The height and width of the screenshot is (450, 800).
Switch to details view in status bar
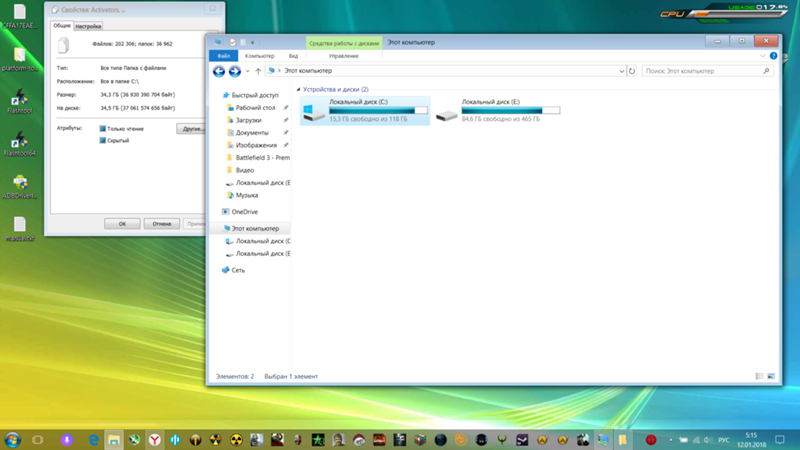759,376
